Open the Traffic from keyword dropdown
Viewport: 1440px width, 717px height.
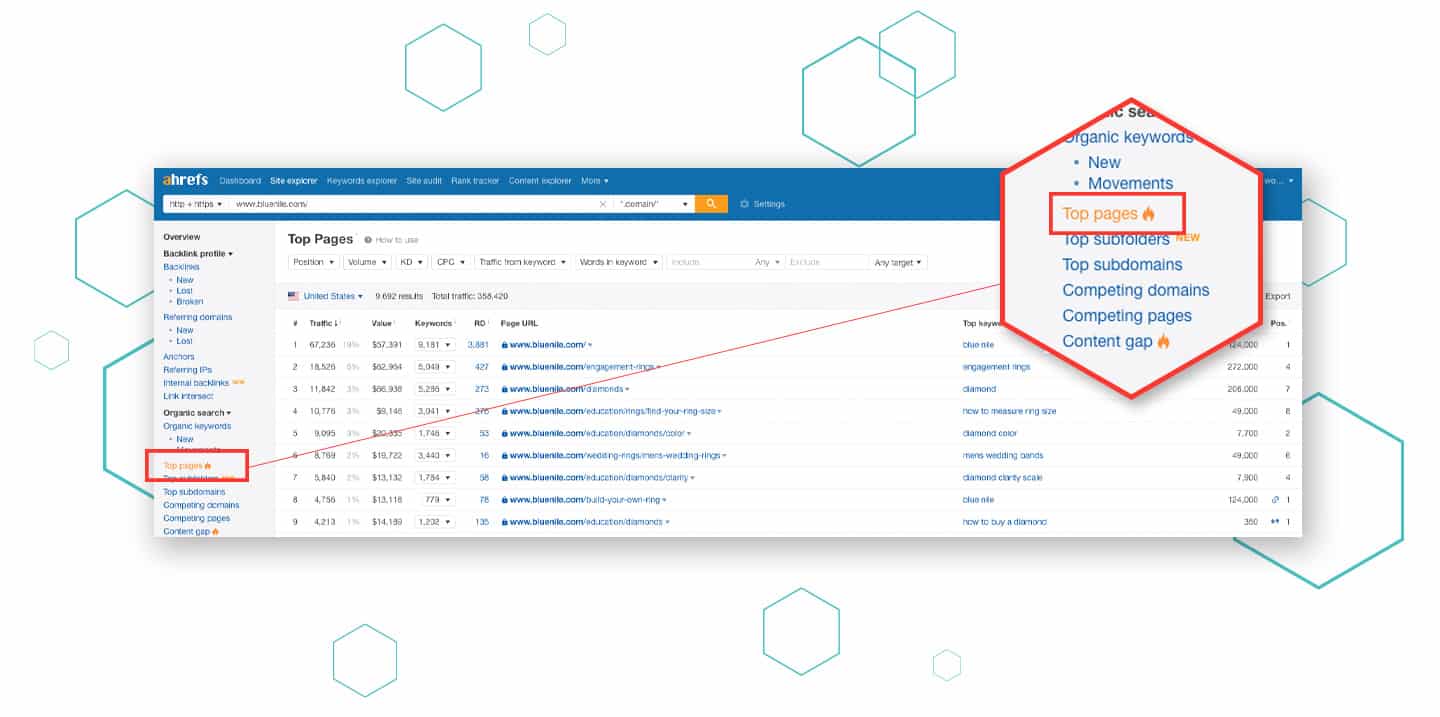(522, 262)
